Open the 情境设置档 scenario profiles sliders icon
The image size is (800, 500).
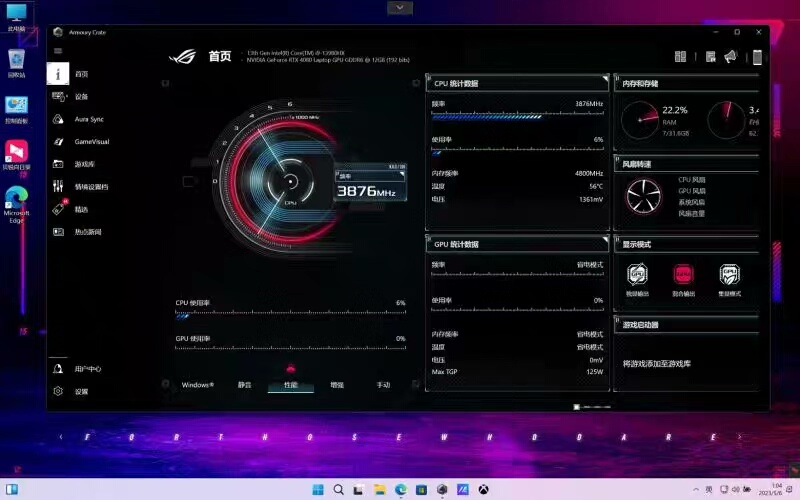pos(58,186)
